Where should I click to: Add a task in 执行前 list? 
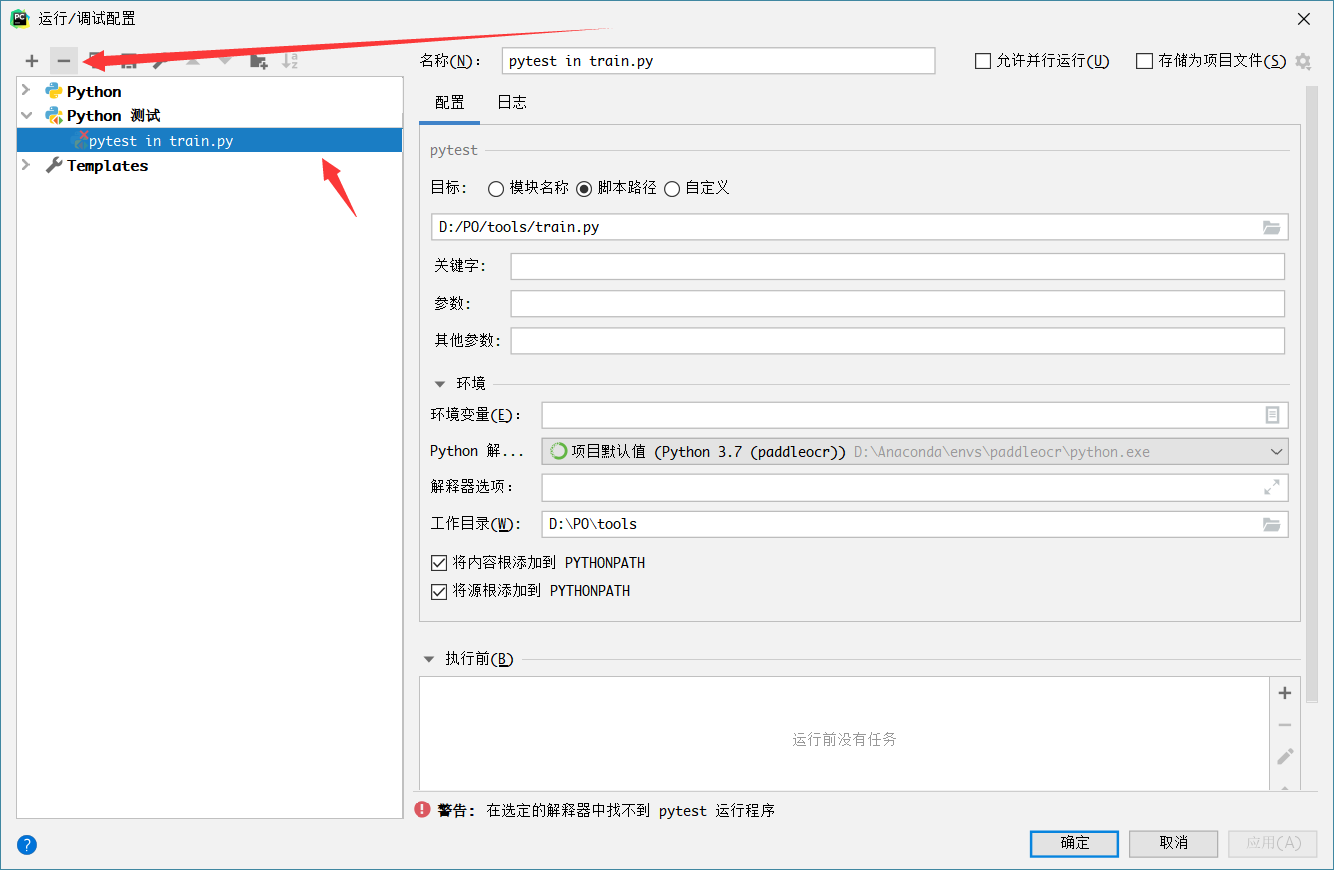click(1285, 693)
